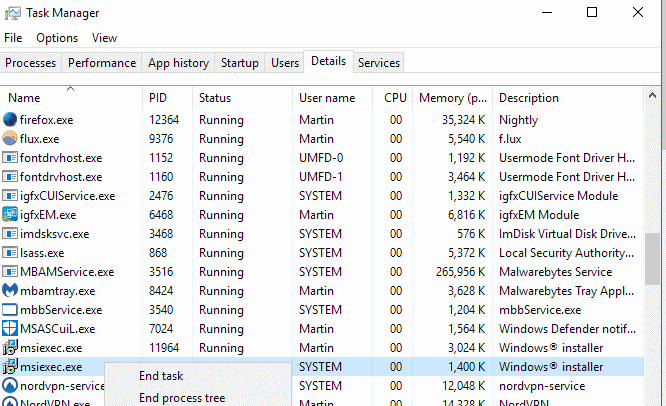The width and height of the screenshot is (666, 406).
Task: Click the igfxEM.exe Intel graphics icon
Action: [x=10, y=214]
